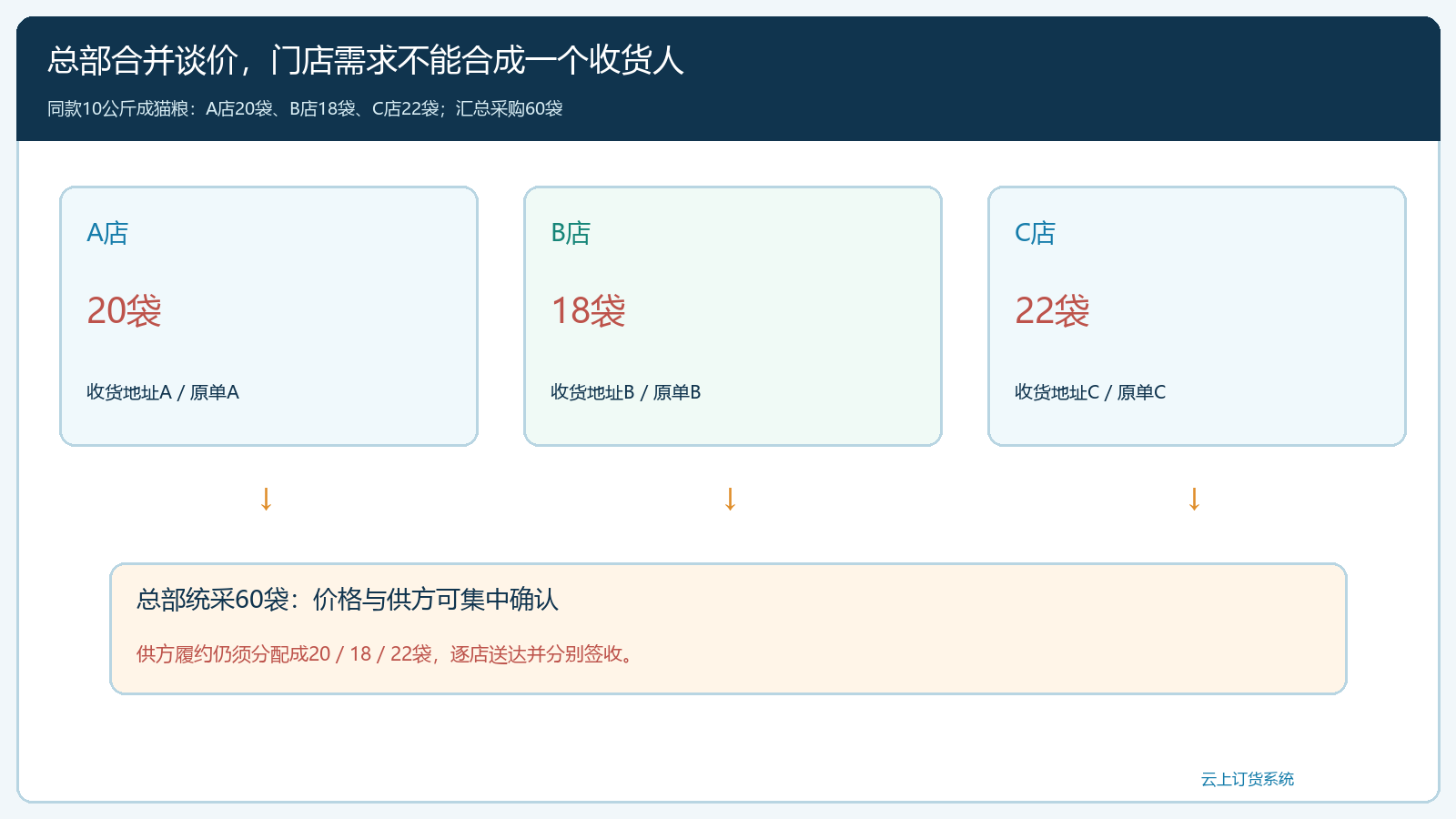Click the 20袋 quantity in A店 card
The image size is (1456, 819).
point(124,310)
